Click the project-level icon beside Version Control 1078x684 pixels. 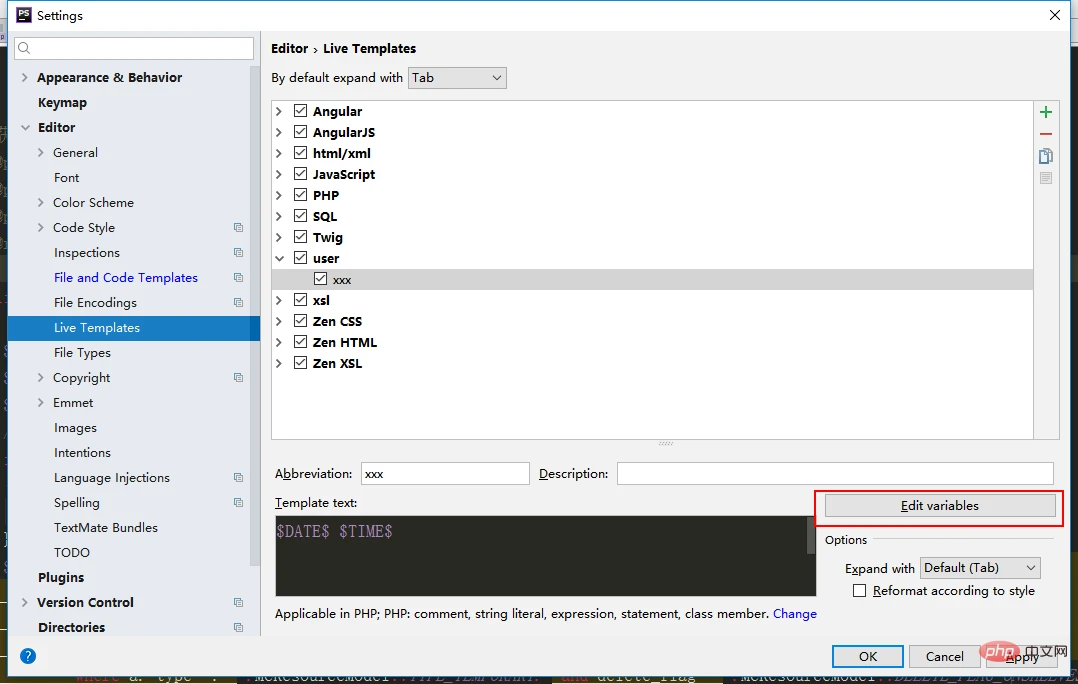coord(238,603)
